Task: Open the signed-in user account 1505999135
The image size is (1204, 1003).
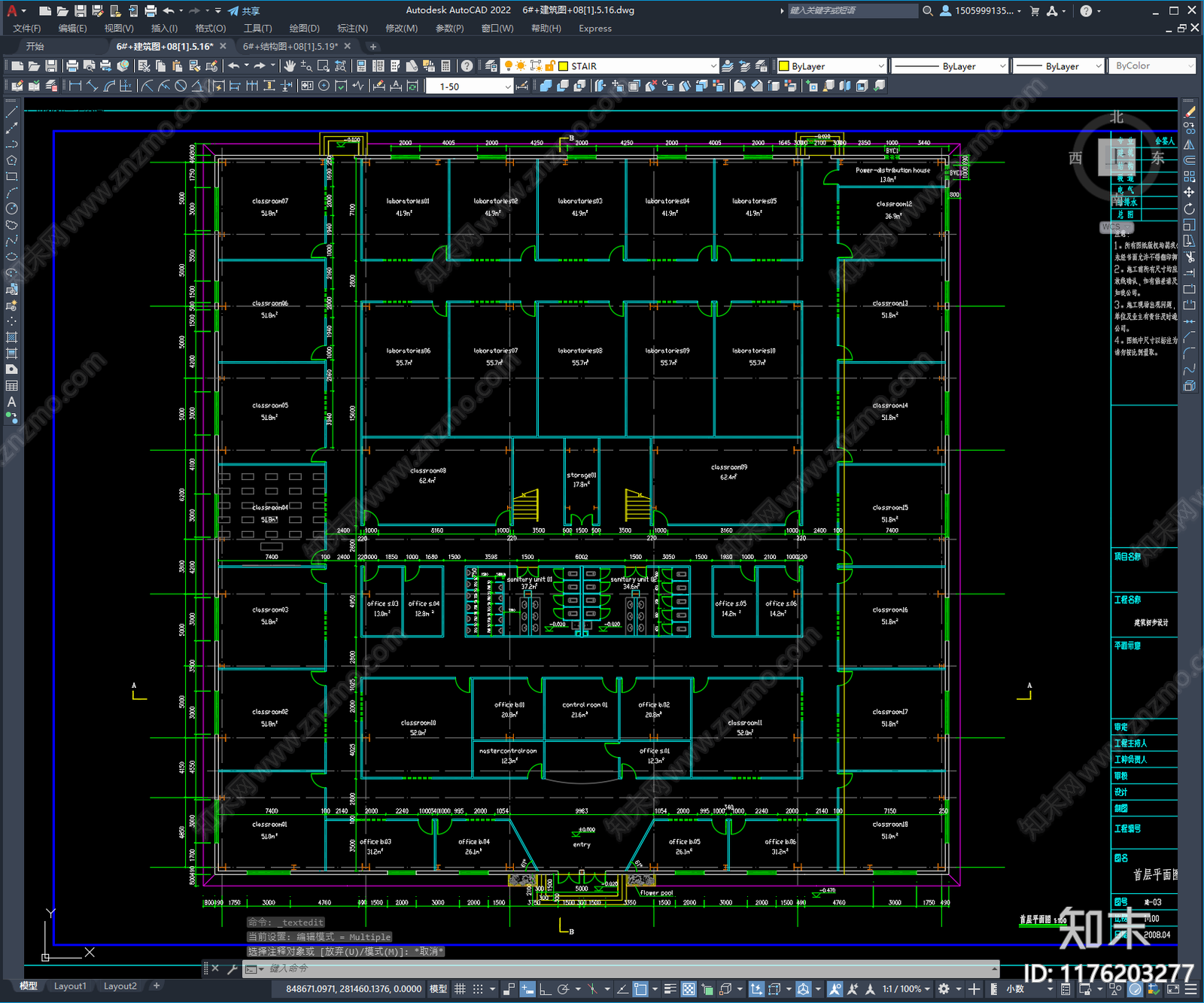Action: click(981, 11)
